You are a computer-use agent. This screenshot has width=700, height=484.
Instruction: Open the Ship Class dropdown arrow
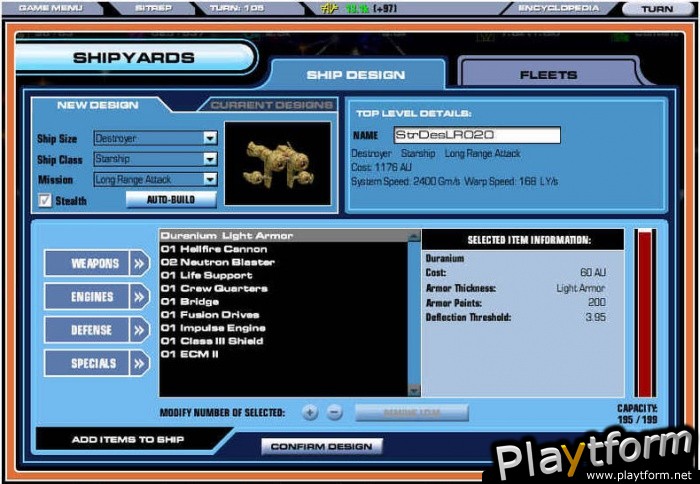[210, 159]
